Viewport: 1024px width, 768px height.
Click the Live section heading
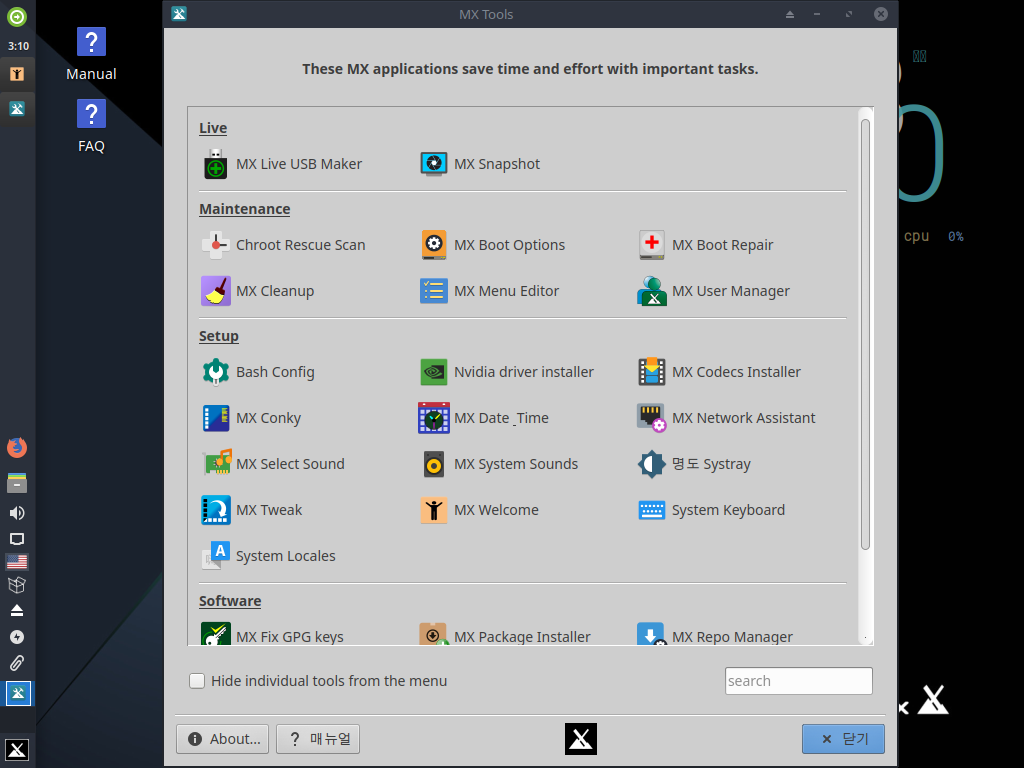[x=213, y=128]
